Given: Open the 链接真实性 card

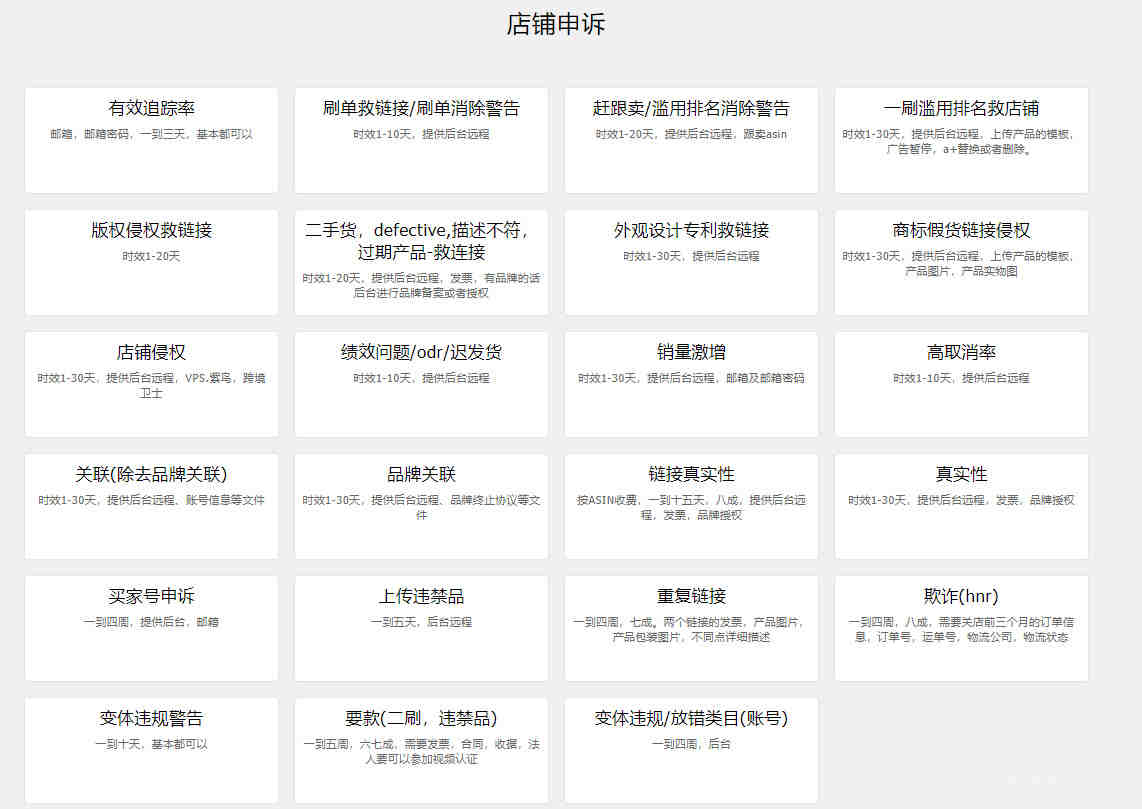Looking at the screenshot, I should click(691, 507).
